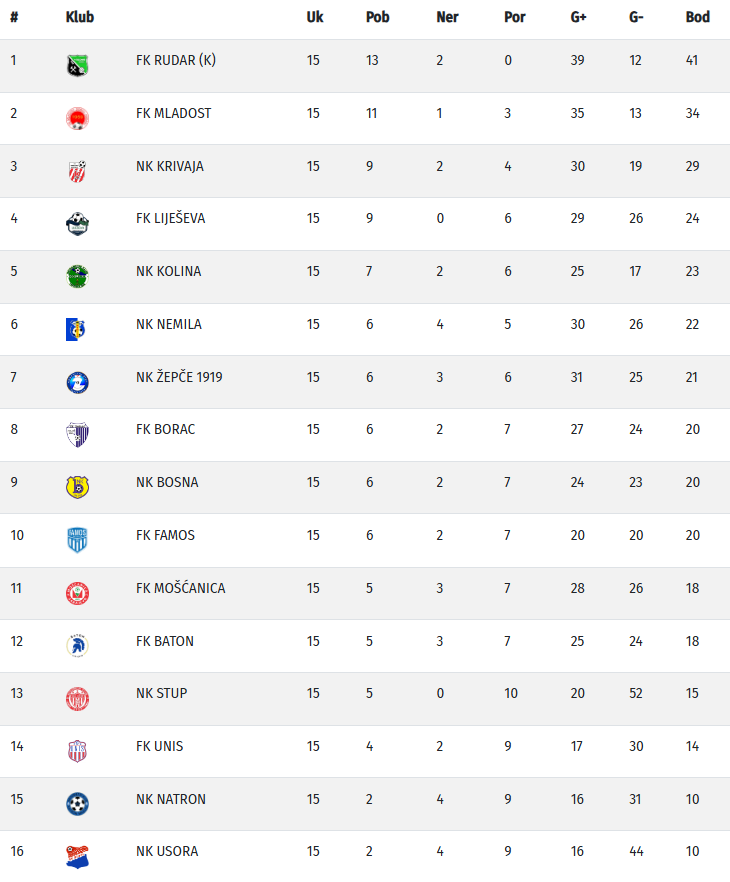Click the NK Bosna club crest
The image size is (730, 882).
[77, 487]
